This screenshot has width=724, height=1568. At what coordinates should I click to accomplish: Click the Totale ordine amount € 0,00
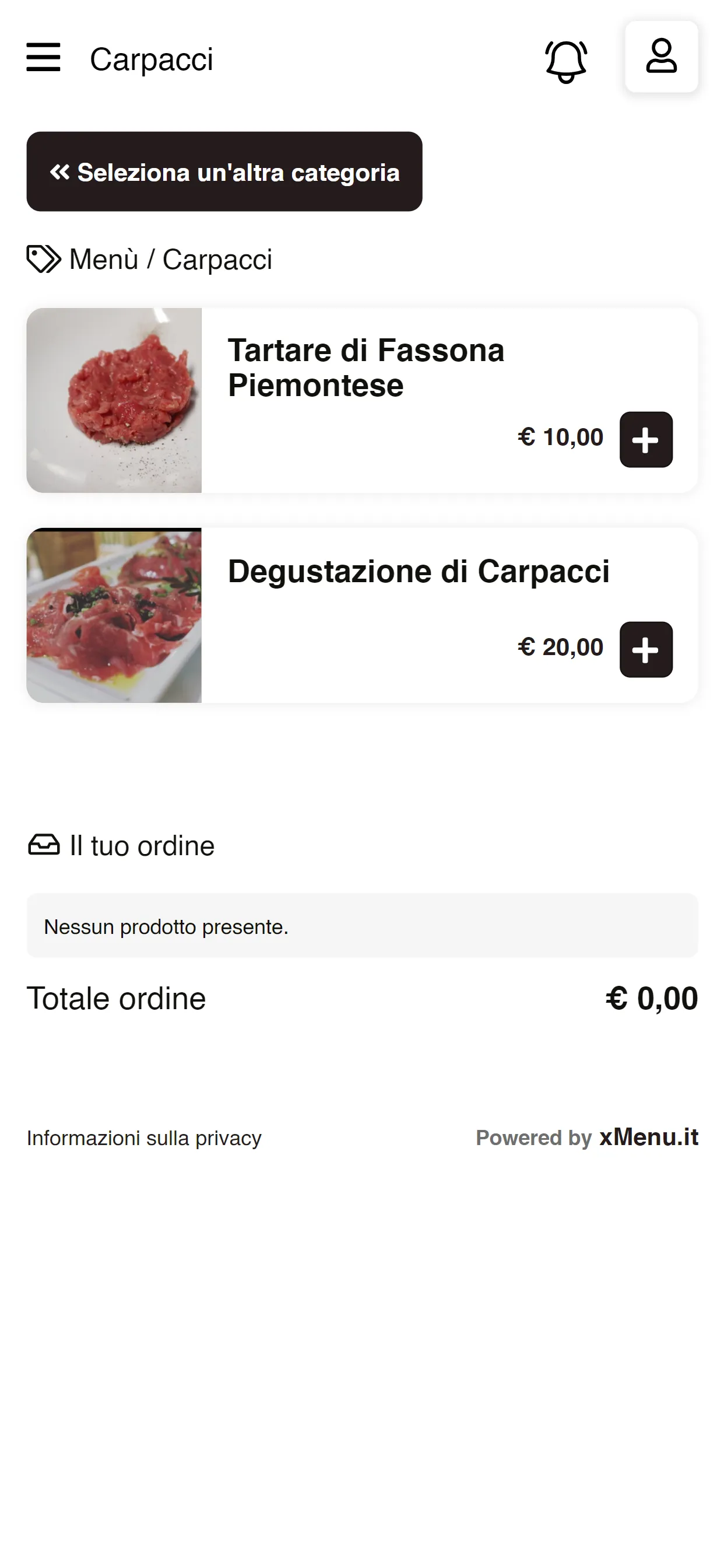pos(652,999)
